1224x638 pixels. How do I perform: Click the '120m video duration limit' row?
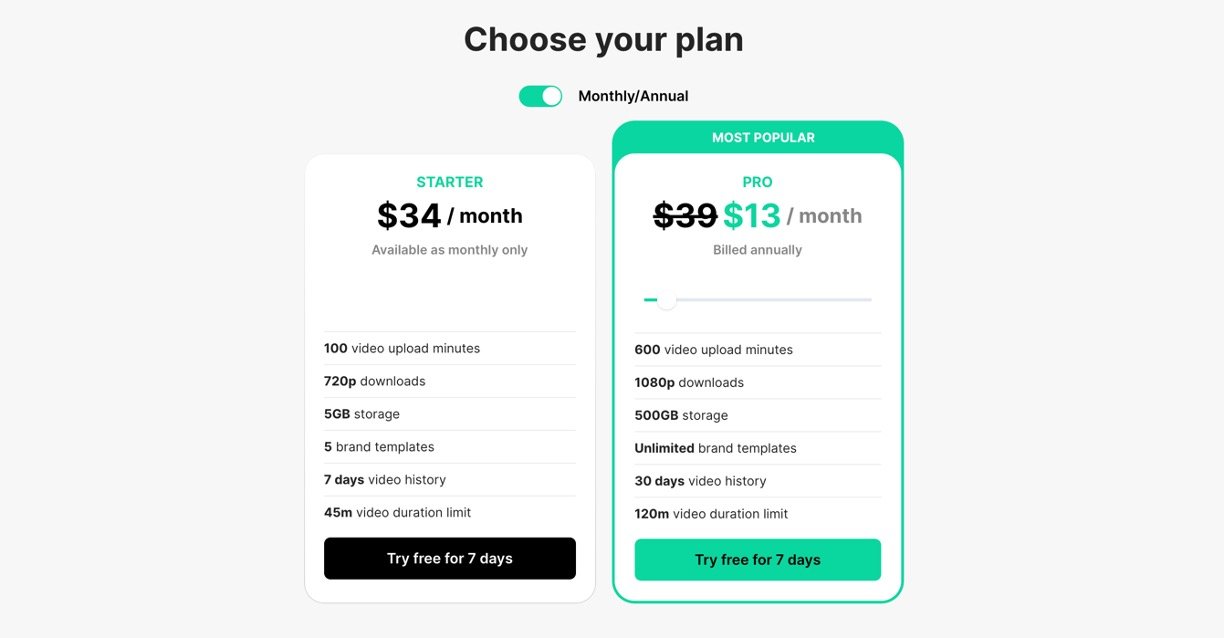coord(711,514)
